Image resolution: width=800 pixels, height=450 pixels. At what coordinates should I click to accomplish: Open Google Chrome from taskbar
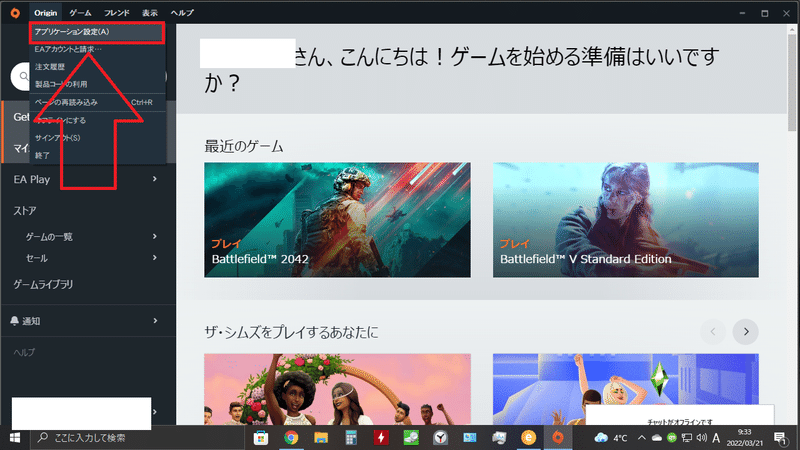pyautogui.click(x=291, y=438)
